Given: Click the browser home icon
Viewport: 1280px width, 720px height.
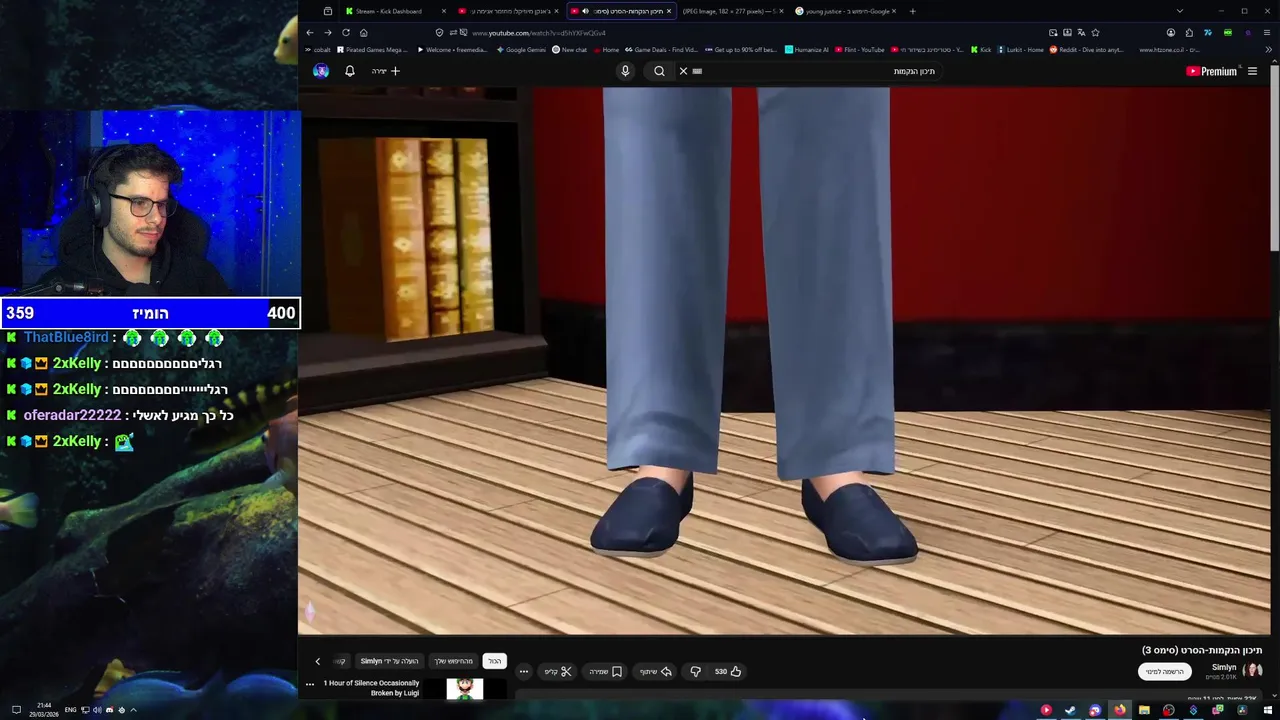Looking at the screenshot, I should [x=364, y=32].
